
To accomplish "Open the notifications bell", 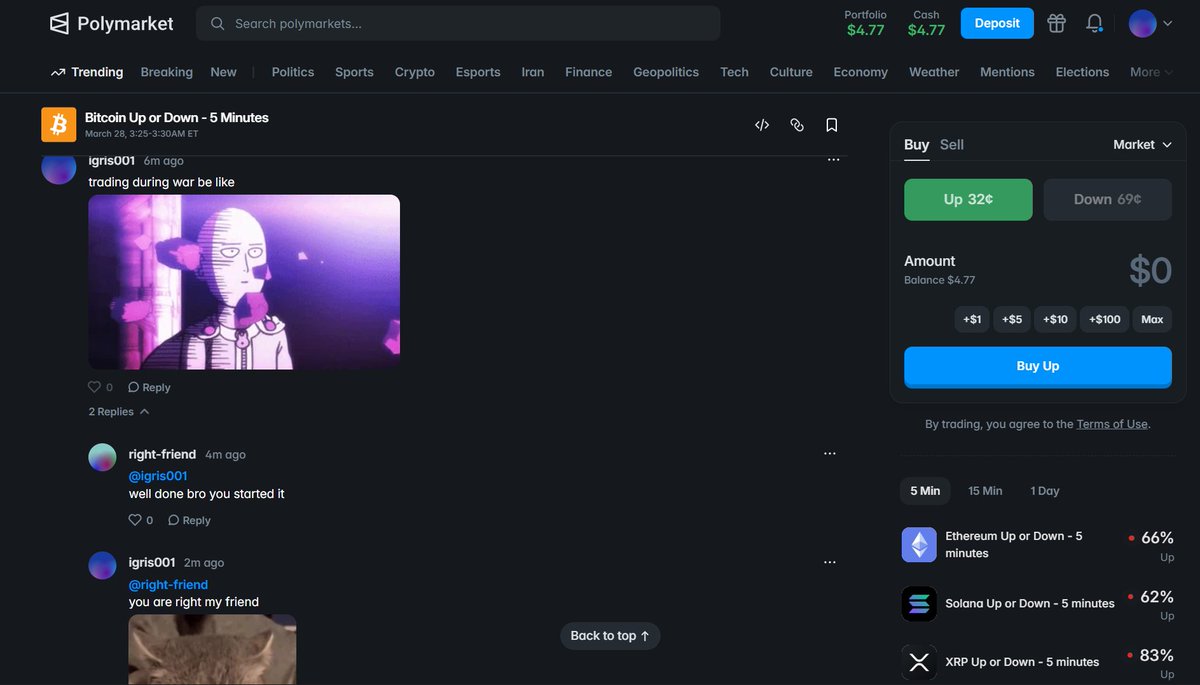I will point(1095,23).
